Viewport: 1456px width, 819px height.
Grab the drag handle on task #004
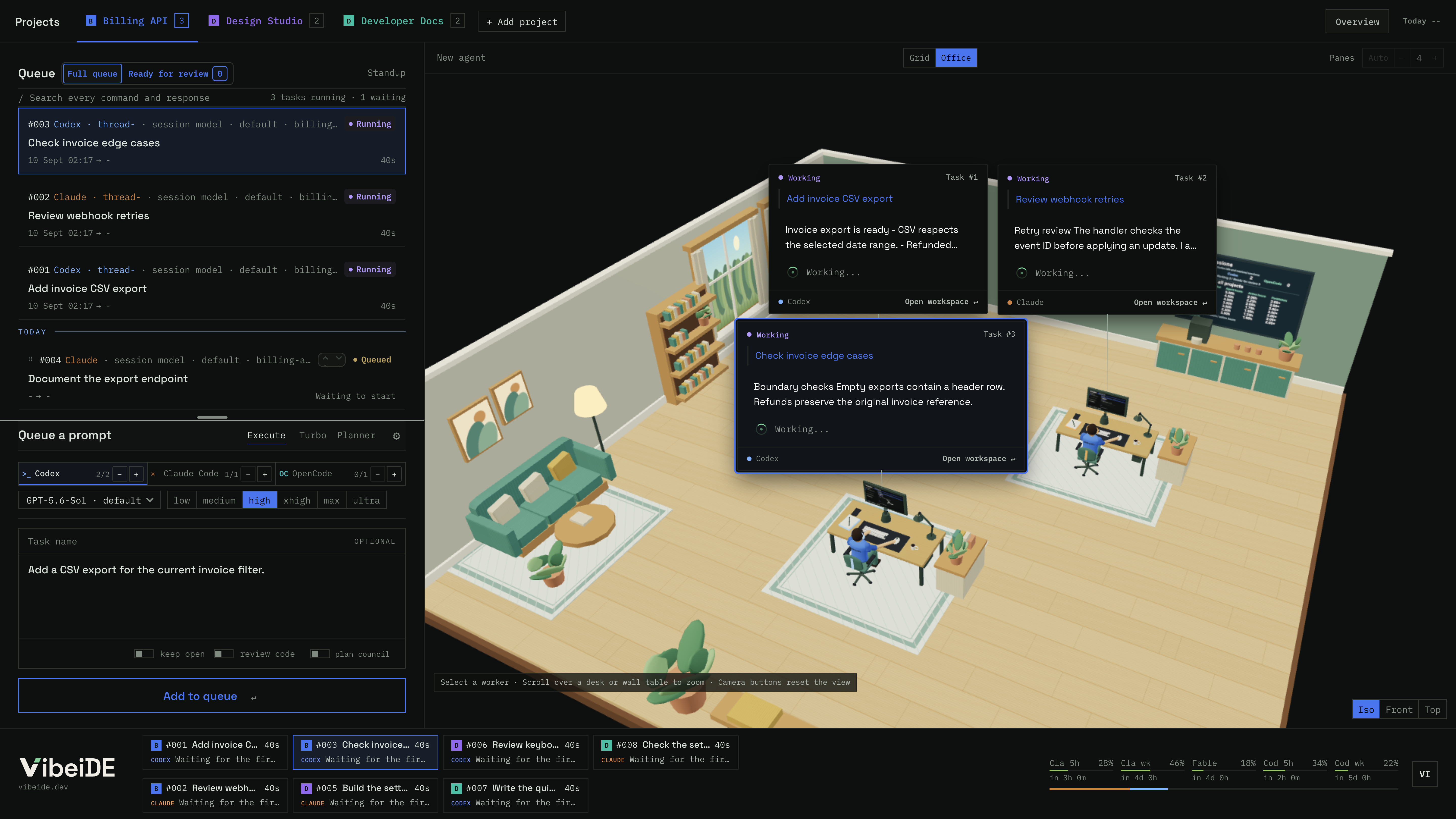(x=31, y=359)
